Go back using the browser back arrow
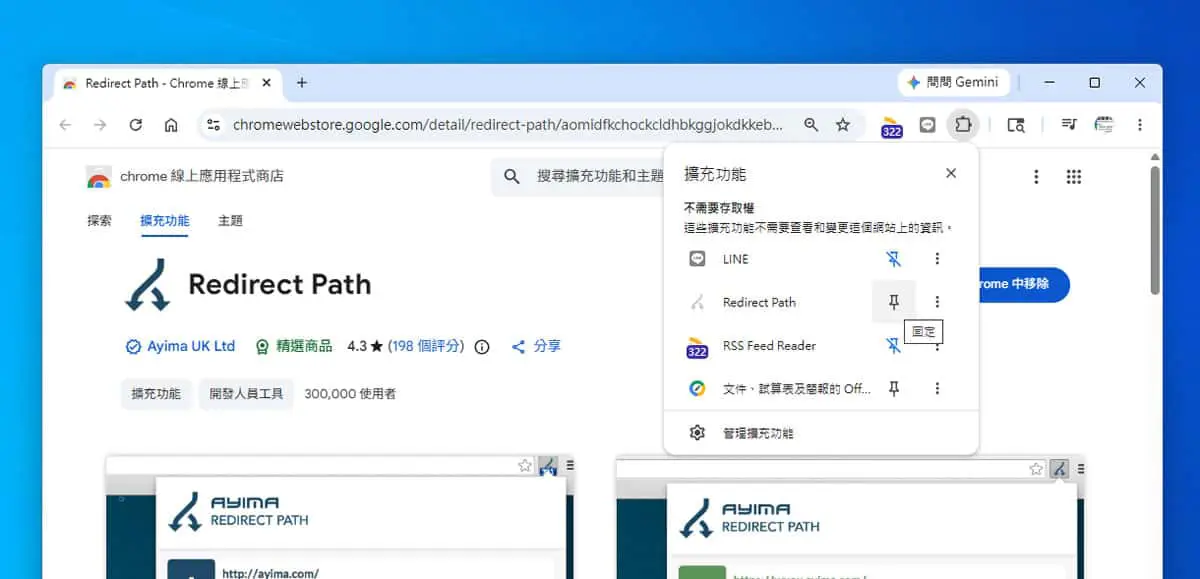 (x=65, y=125)
